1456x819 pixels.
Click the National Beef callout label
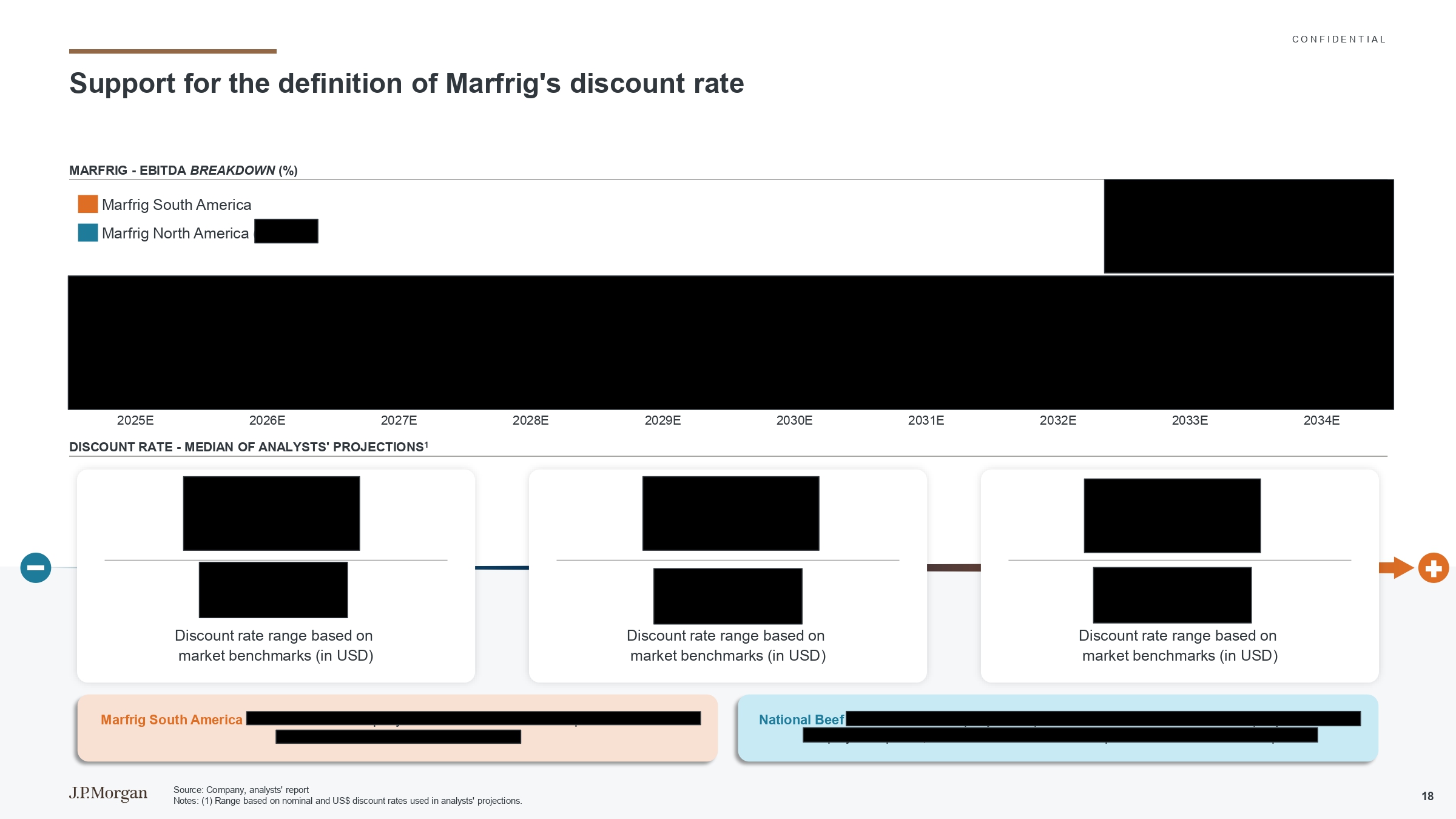(x=801, y=720)
